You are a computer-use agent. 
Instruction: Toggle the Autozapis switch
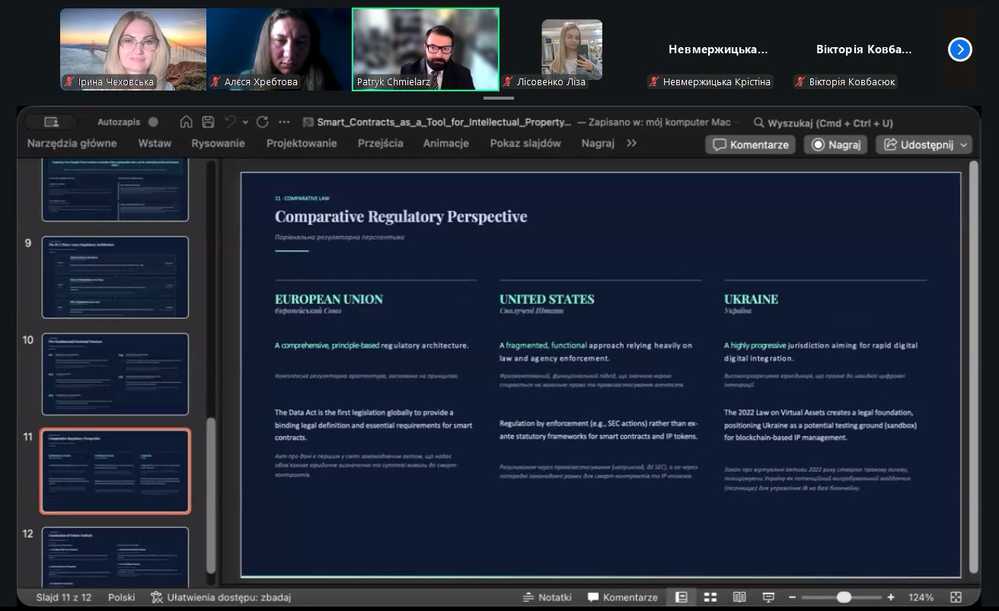pyautogui.click(x=153, y=122)
